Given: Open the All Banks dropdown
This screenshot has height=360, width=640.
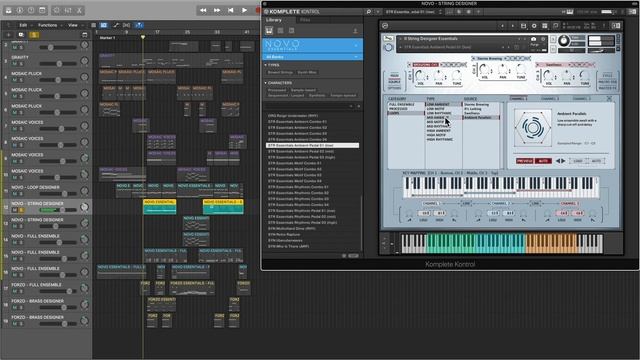Looking at the screenshot, I should click(312, 57).
